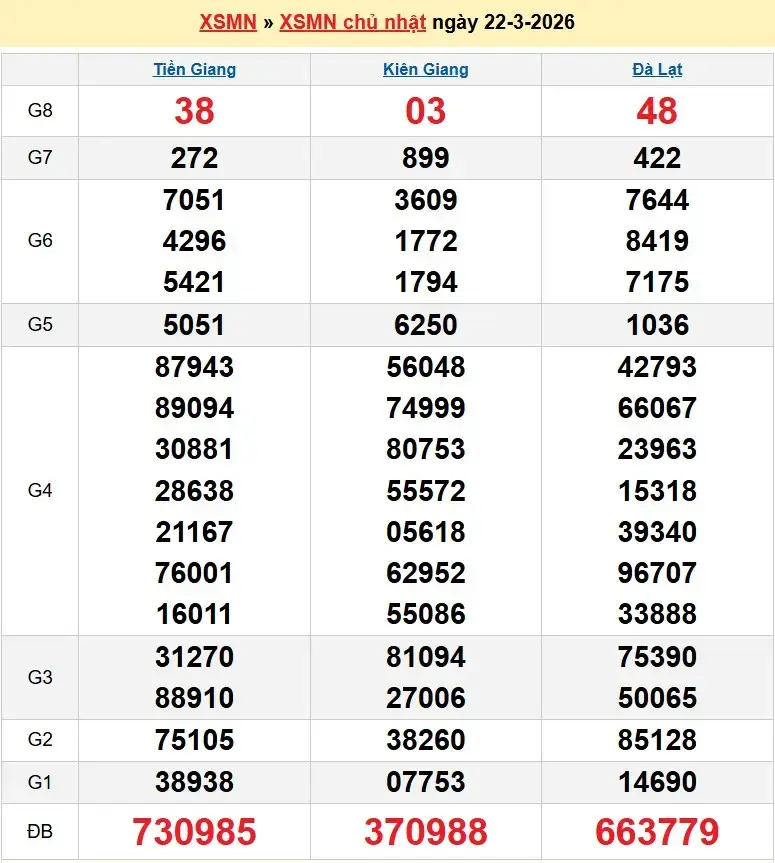
Task: Click the ĐB row label
Action: point(40,831)
